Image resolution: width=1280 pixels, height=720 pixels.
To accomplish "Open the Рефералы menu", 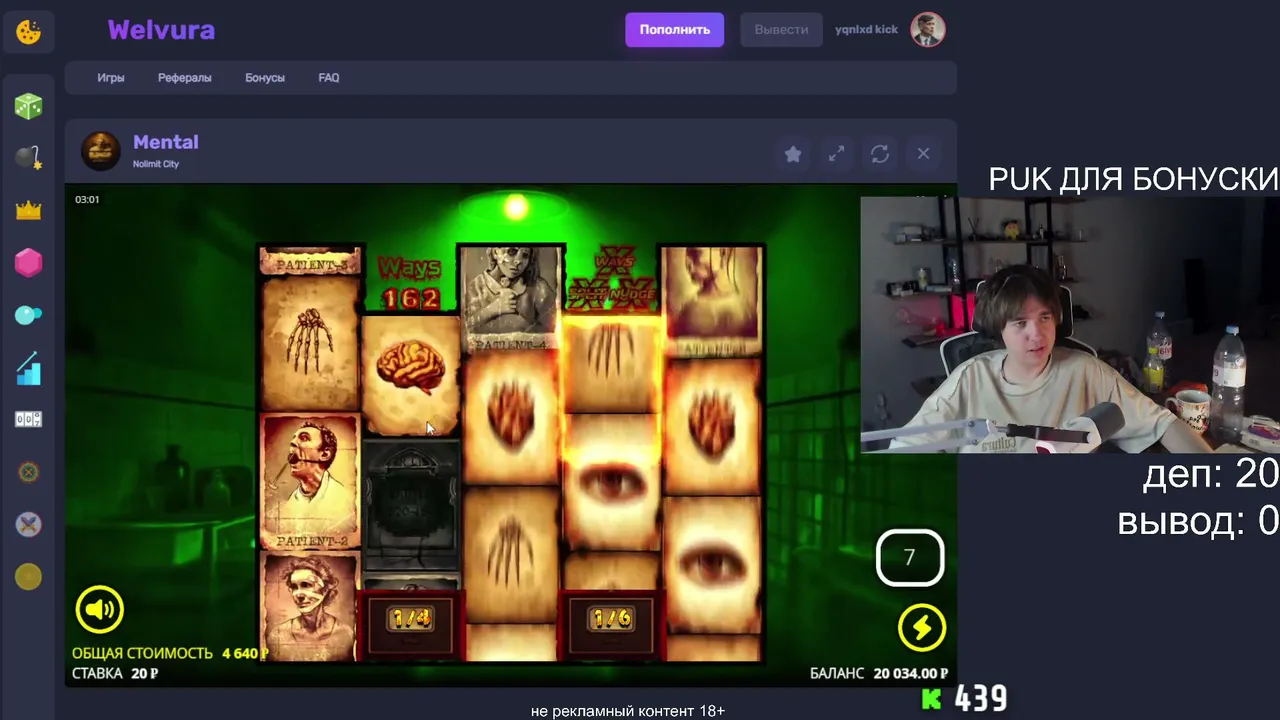I will click(185, 78).
